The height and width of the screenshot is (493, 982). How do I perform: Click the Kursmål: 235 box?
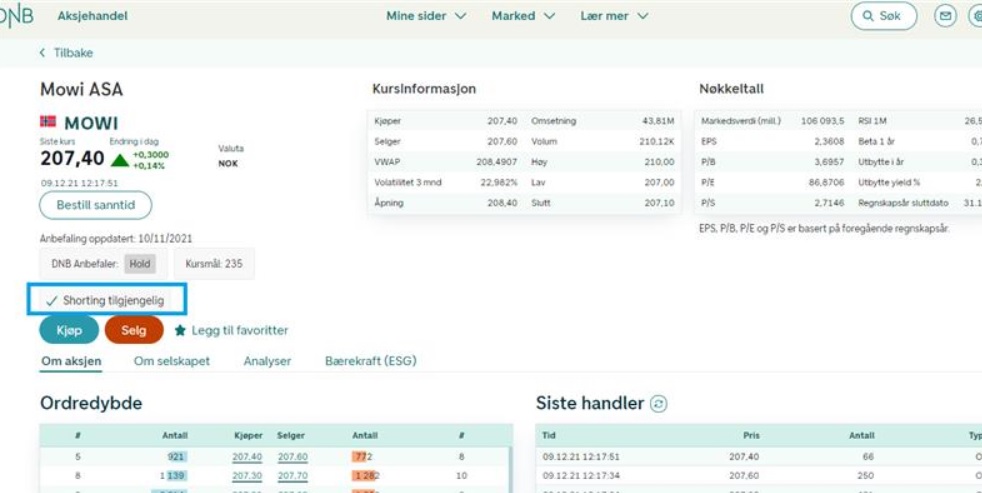coord(214,264)
